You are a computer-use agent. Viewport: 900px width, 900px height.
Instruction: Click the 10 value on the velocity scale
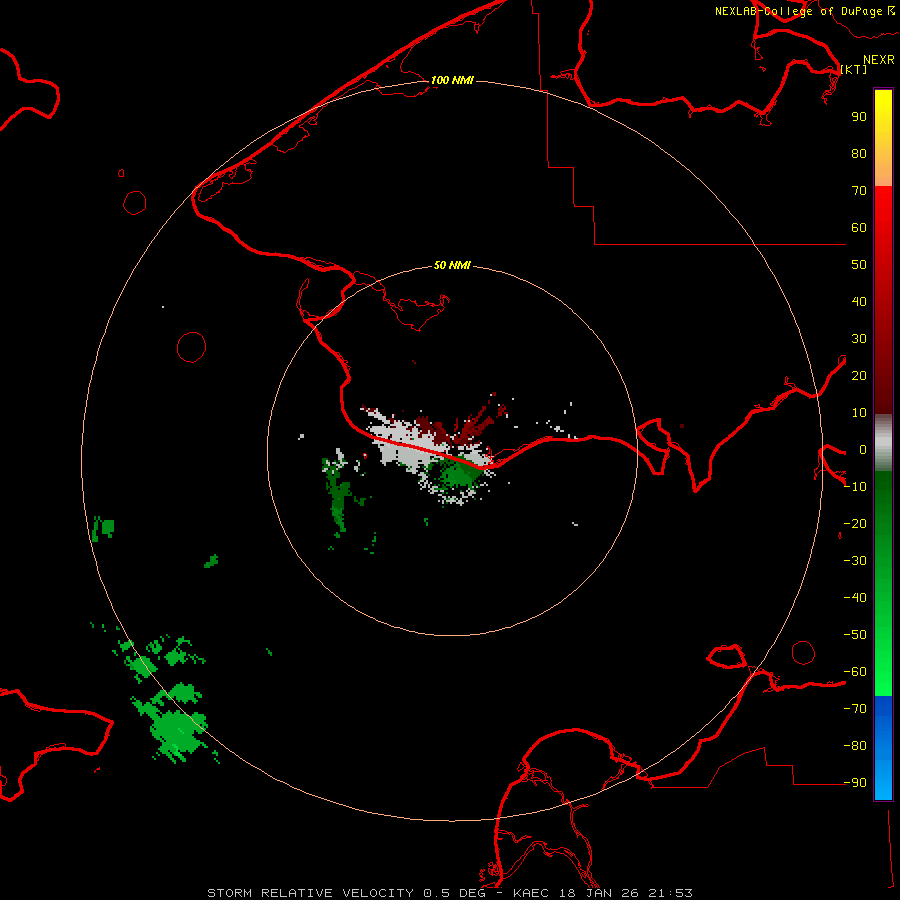point(859,413)
